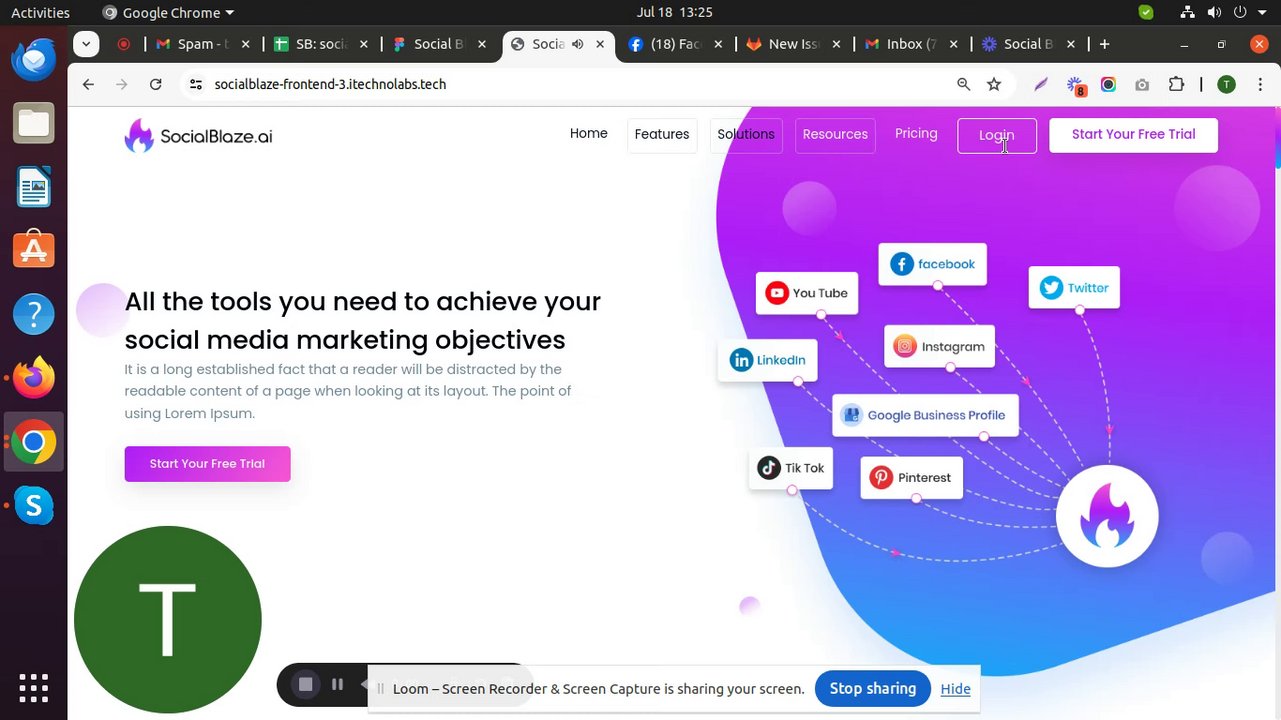The image size is (1281, 720).
Task: Click header Start Your Free Trial button
Action: (1133, 135)
